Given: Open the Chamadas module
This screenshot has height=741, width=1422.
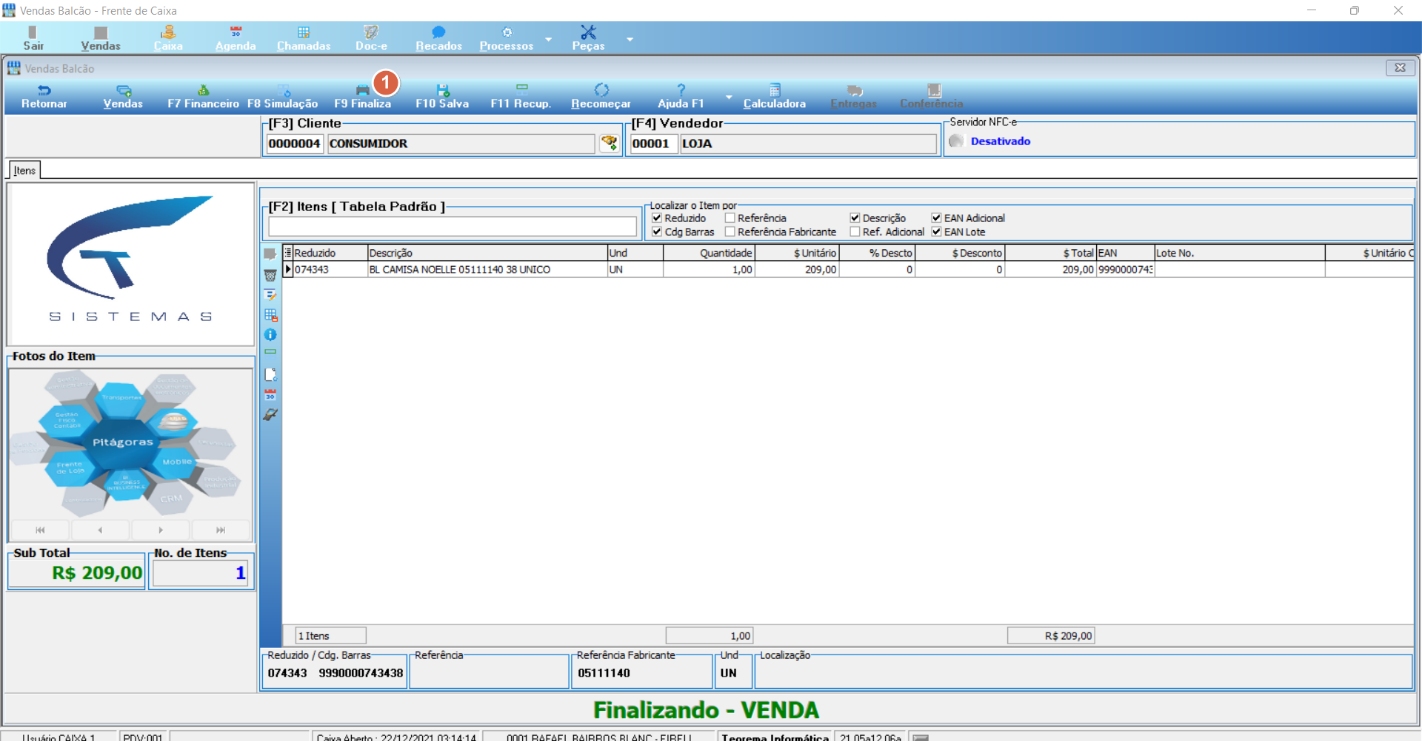Looking at the screenshot, I should 303,38.
